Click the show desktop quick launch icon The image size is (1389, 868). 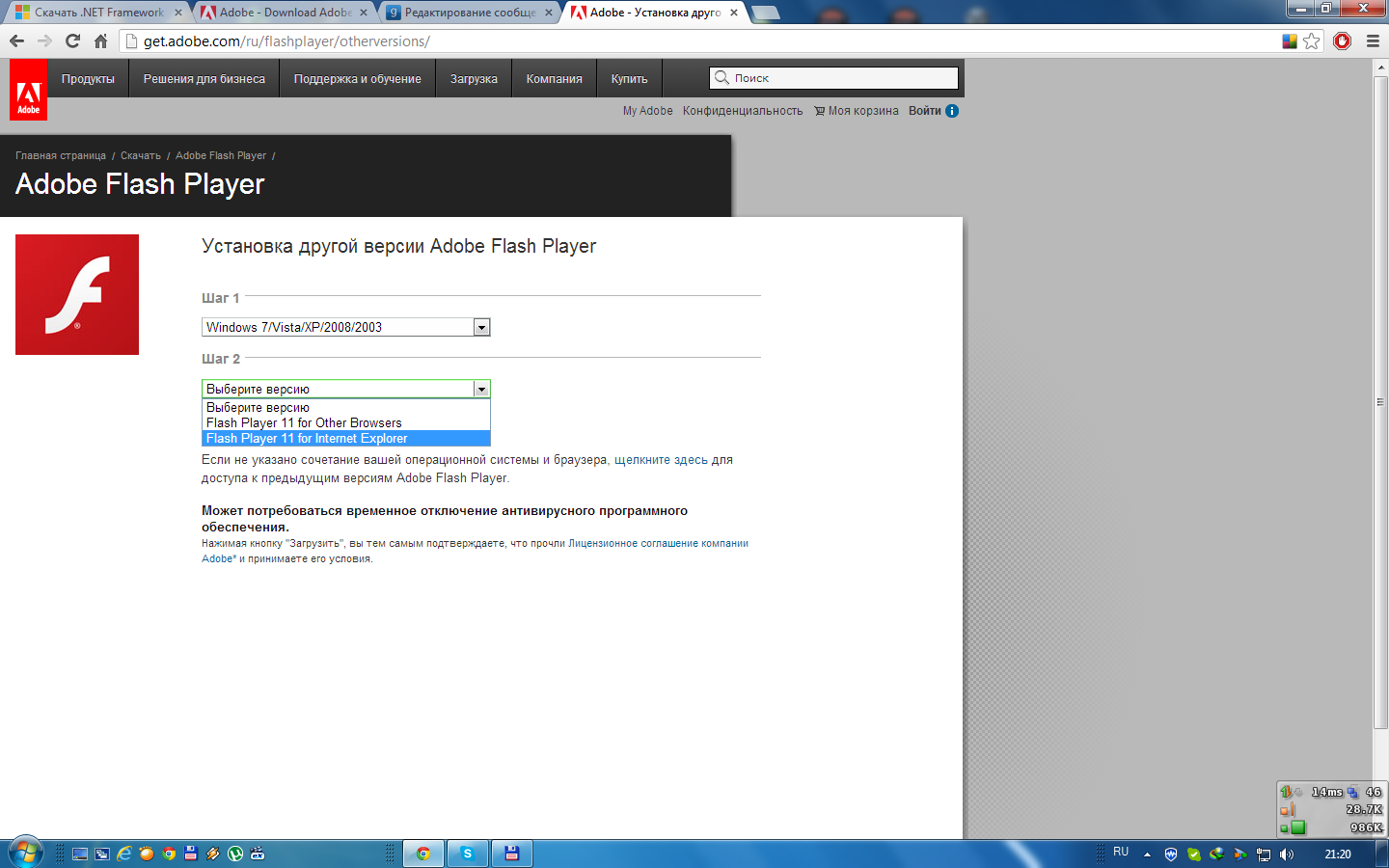coord(80,854)
